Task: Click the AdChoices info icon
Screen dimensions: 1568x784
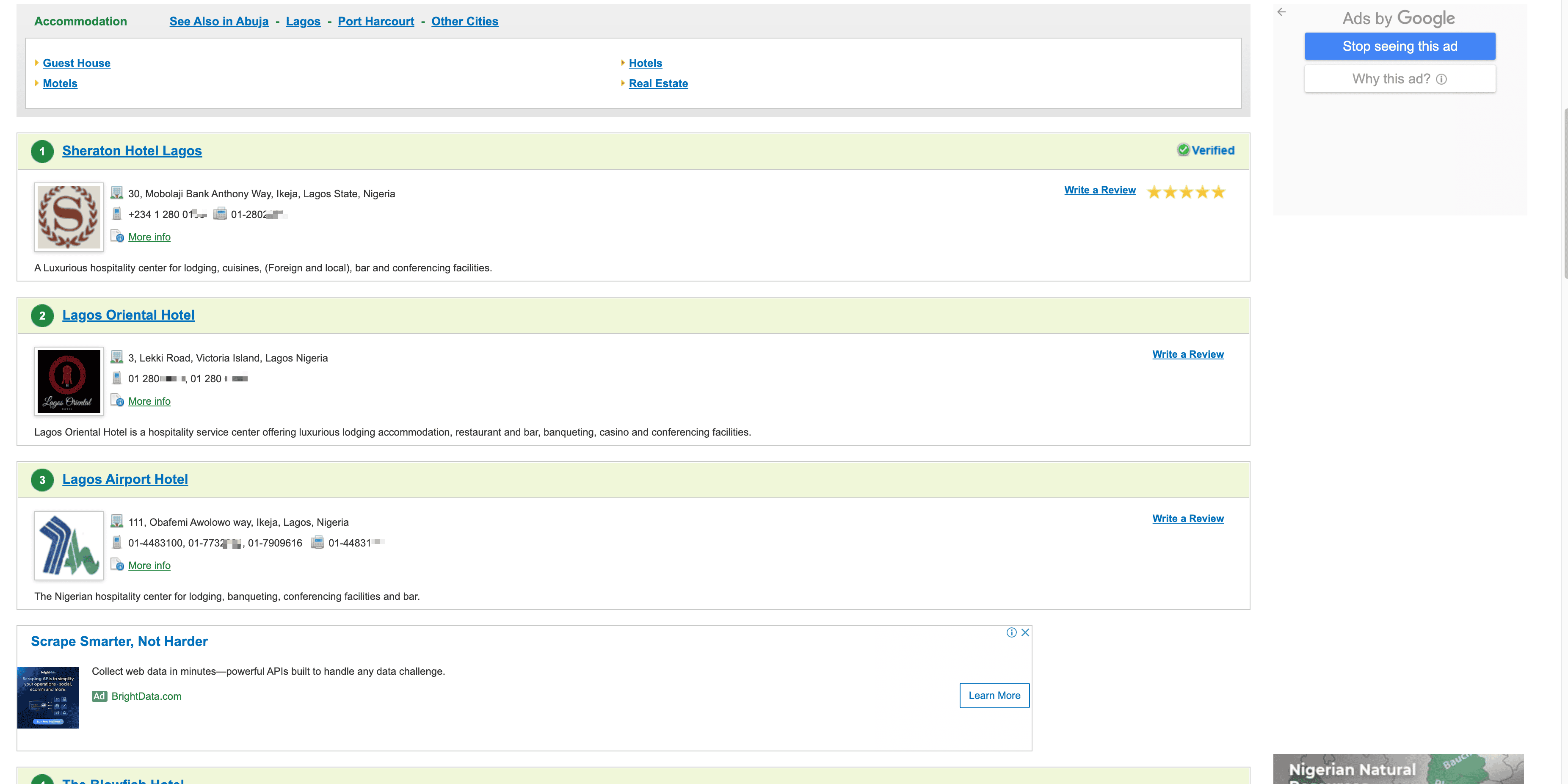Action: tap(1011, 632)
